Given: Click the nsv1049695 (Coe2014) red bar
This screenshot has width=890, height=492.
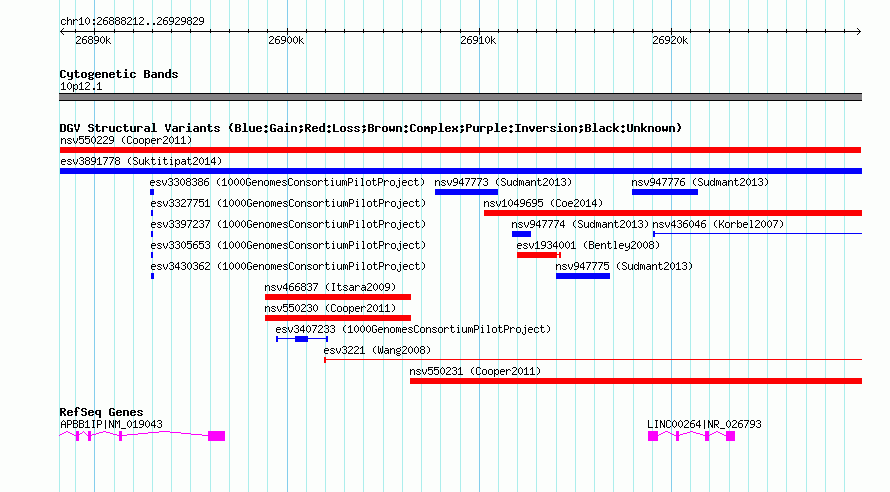Looking at the screenshot, I should click(x=673, y=213).
